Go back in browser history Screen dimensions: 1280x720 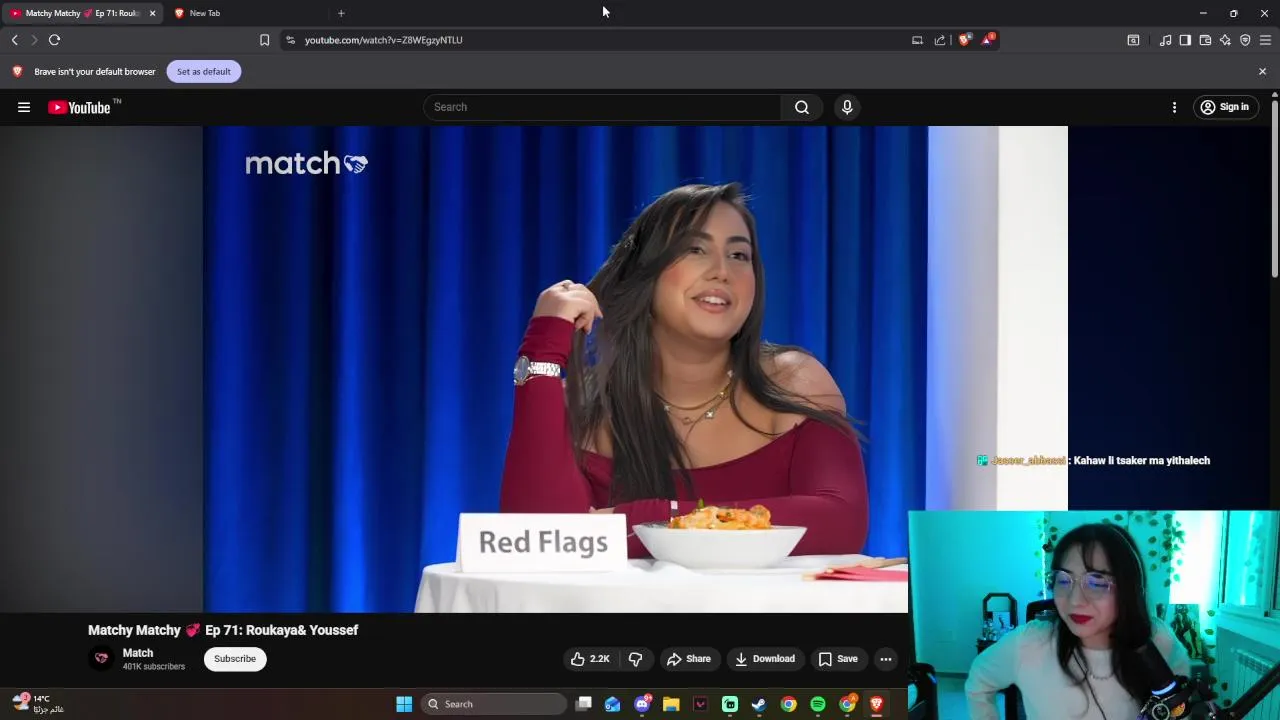tap(15, 40)
